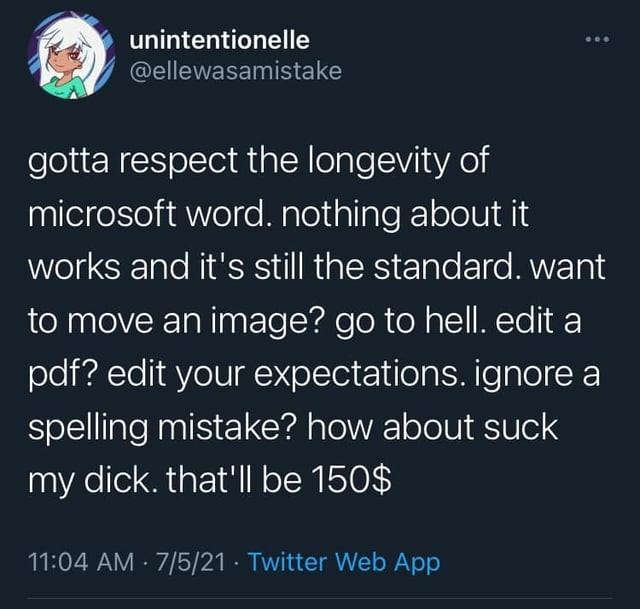Click the @ellewasamistake handle
Image resolution: width=640 pixels, height=609 pixels.
pyautogui.click(x=236, y=71)
